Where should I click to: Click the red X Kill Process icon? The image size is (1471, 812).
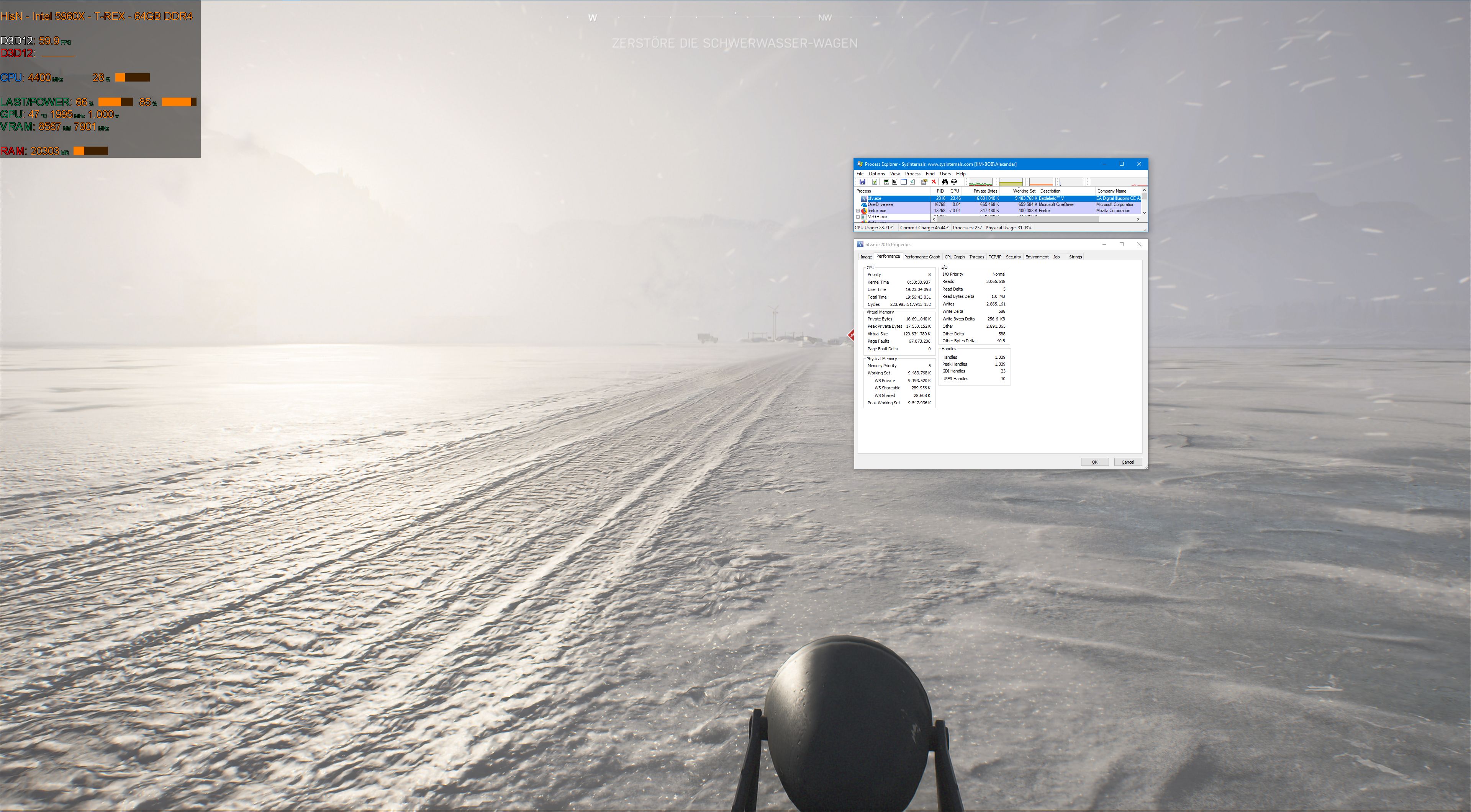point(934,181)
